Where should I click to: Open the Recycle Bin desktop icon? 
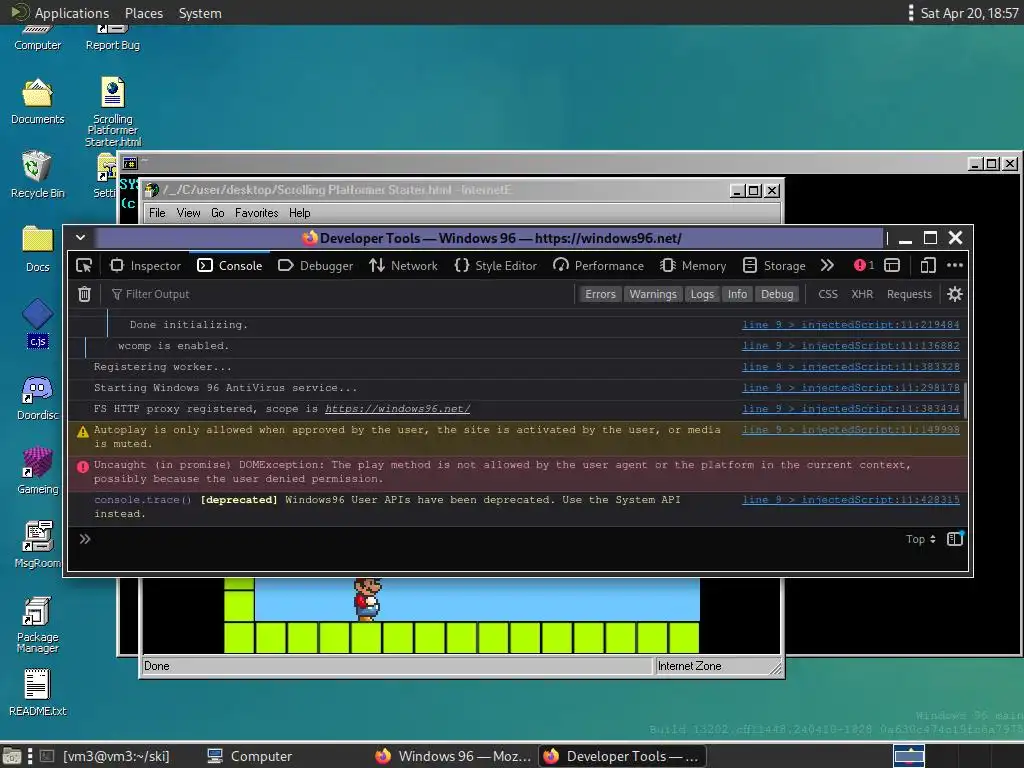pyautogui.click(x=37, y=174)
